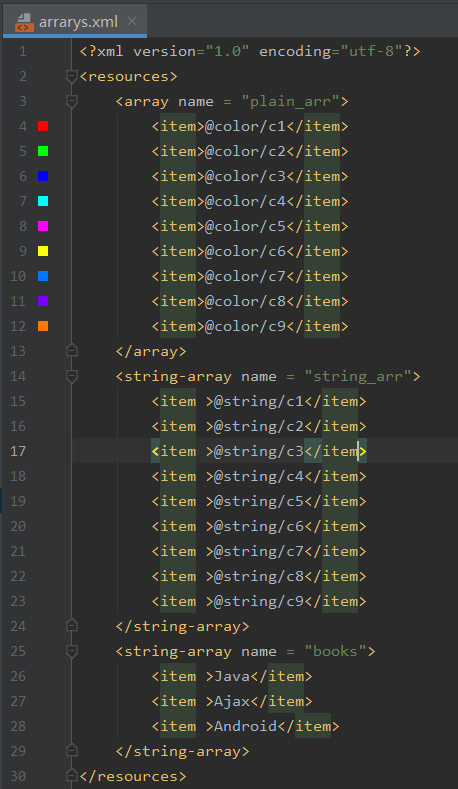Image resolution: width=458 pixels, height=789 pixels.
Task: Open yellow color swatch on line 9
Action: coord(43,251)
